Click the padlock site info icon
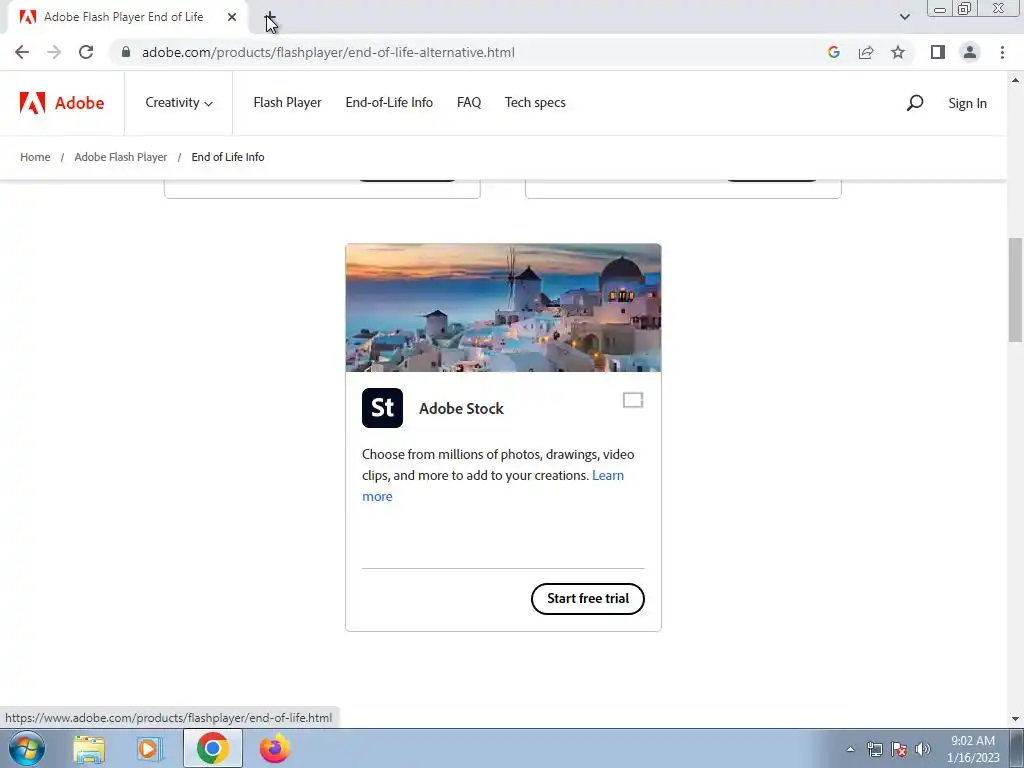1024x768 pixels. [126, 52]
